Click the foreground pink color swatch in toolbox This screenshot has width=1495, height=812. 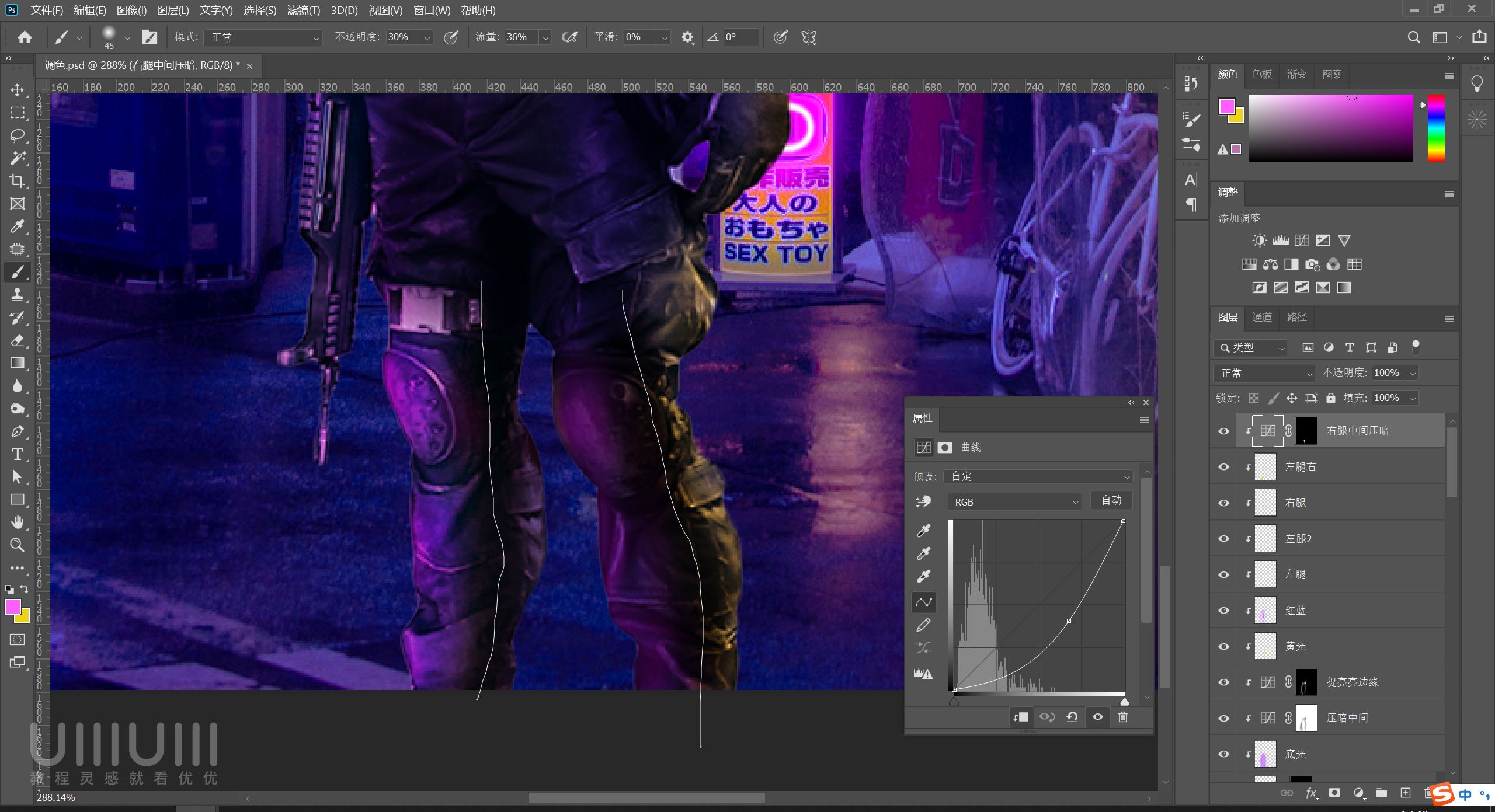pos(13,607)
